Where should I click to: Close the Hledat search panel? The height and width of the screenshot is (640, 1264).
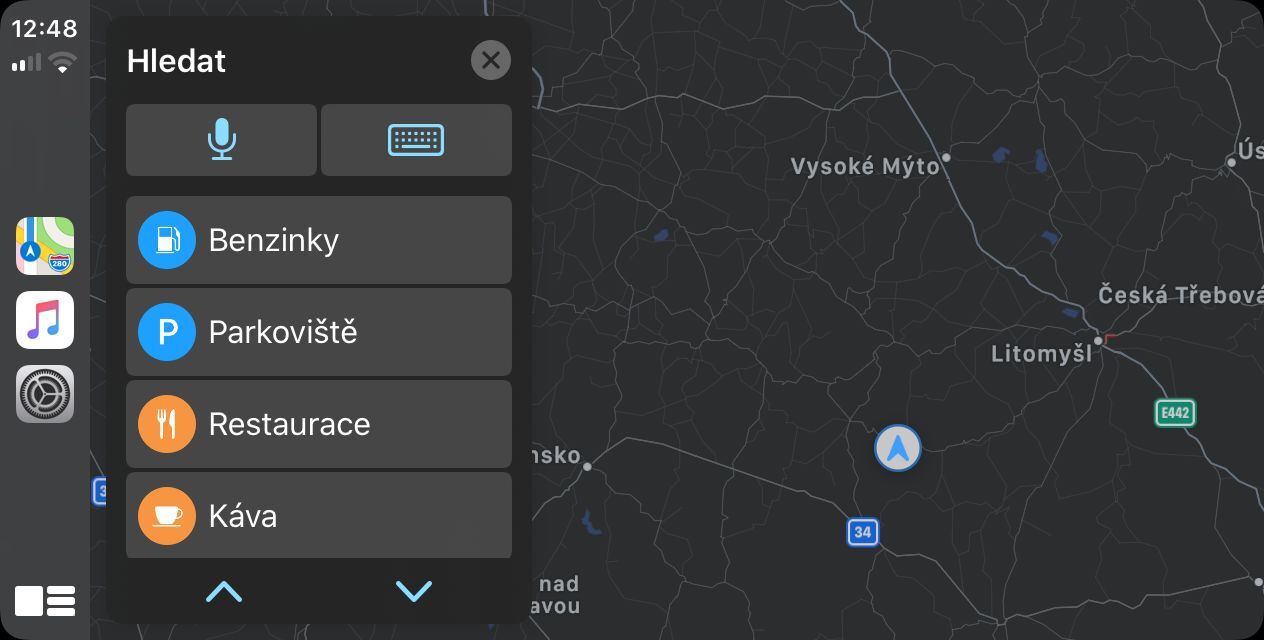coord(490,61)
